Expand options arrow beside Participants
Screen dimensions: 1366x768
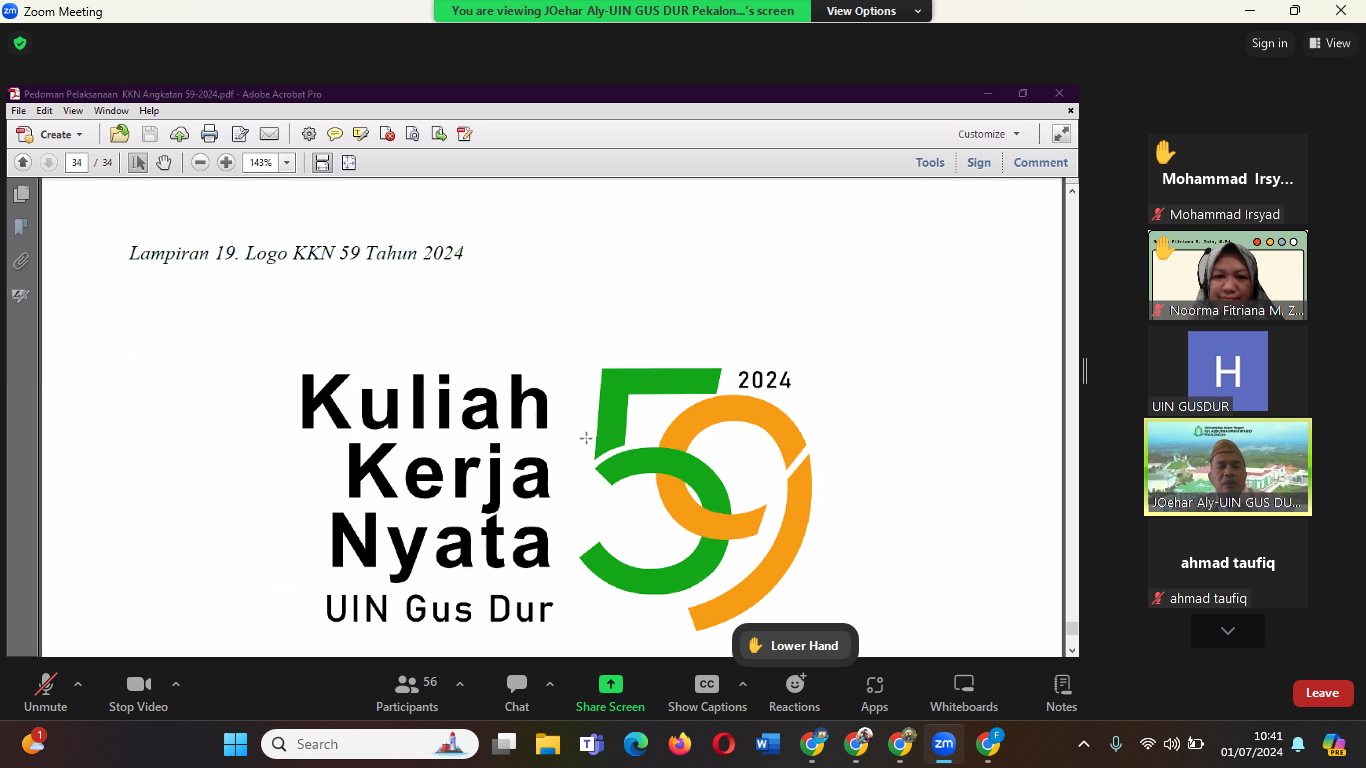point(460,684)
